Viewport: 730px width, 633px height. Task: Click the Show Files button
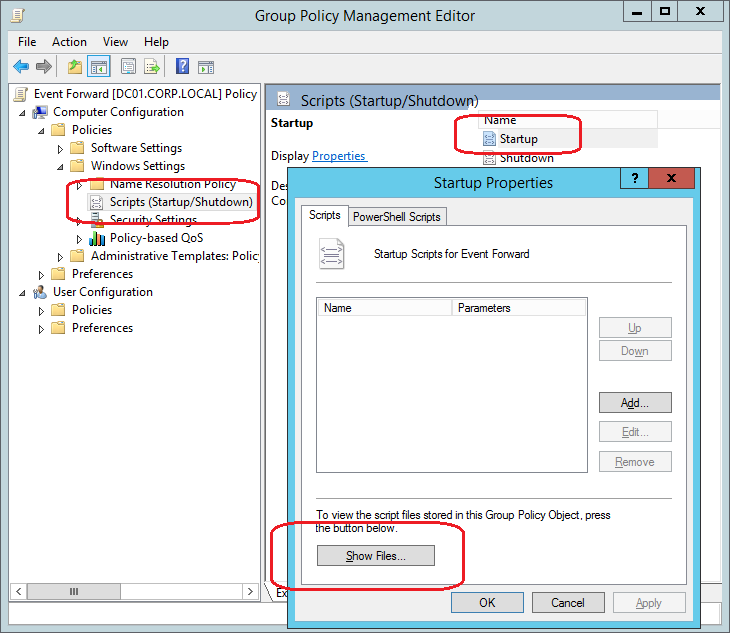[x=375, y=556]
